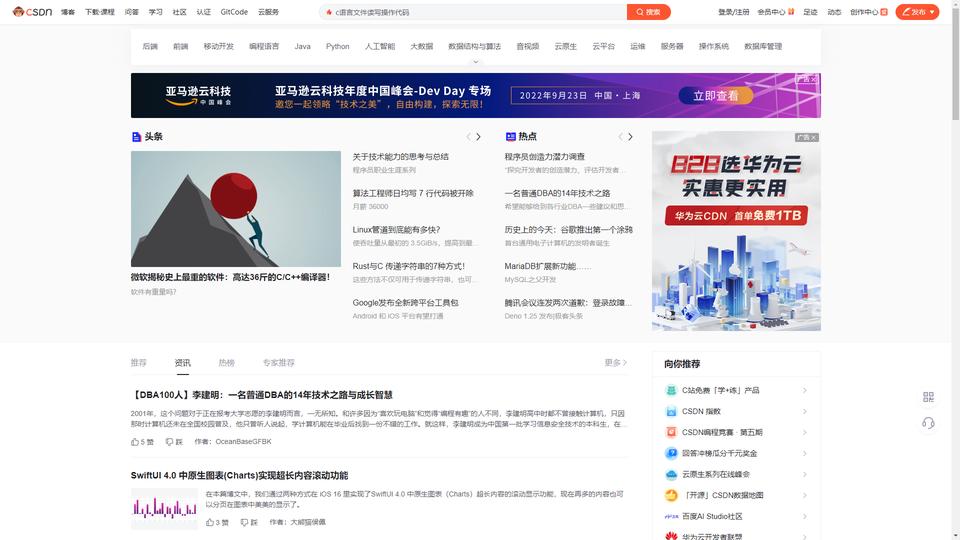The image size is (960, 540).
Task: Click 更多 link in feed tabs
Action: coord(615,362)
